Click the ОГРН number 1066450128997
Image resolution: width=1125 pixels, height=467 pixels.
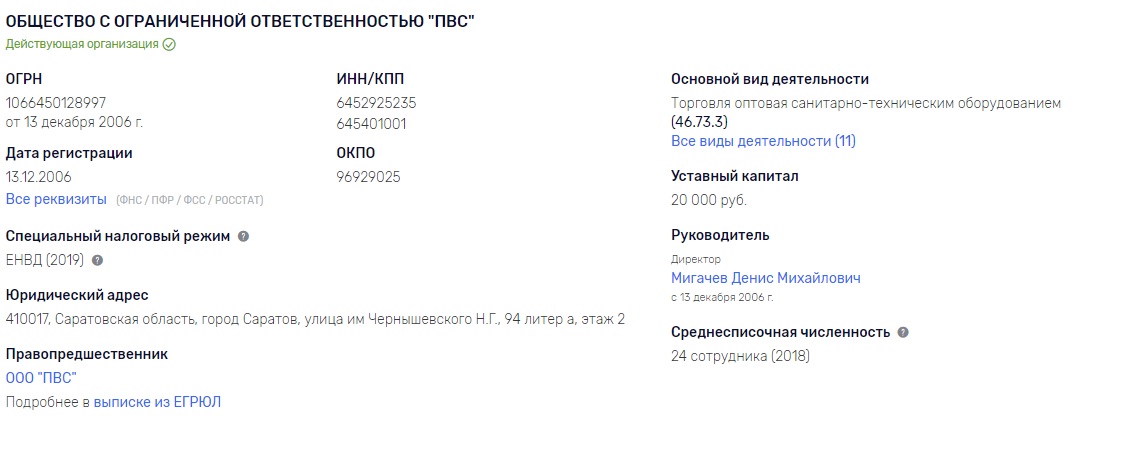click(x=56, y=103)
